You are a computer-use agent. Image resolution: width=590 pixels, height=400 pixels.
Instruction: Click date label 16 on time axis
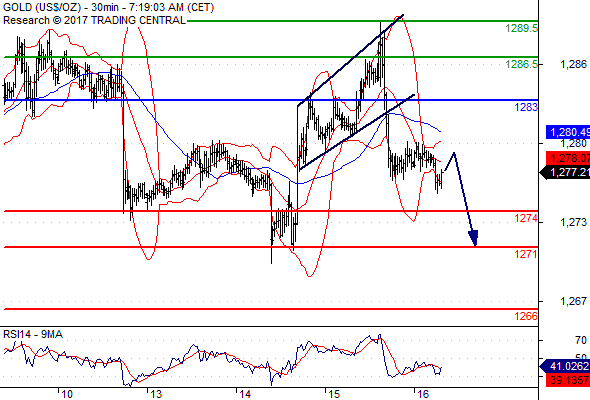click(x=423, y=394)
